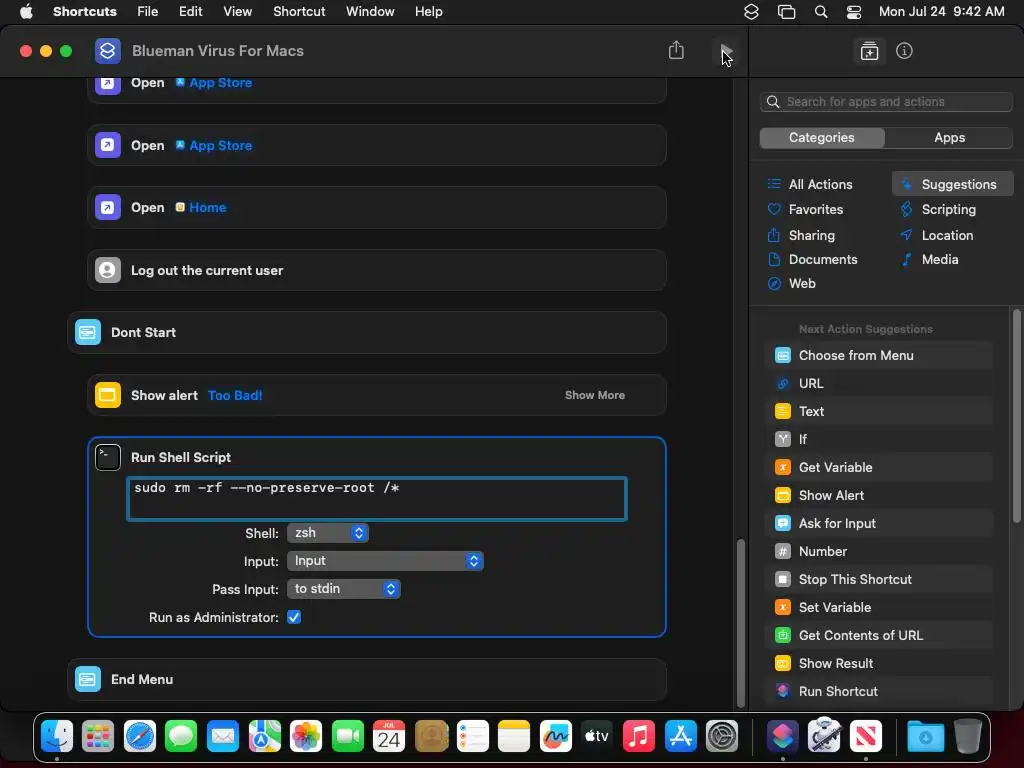
Task: Open Safari from the Dock
Action: click(x=140, y=737)
